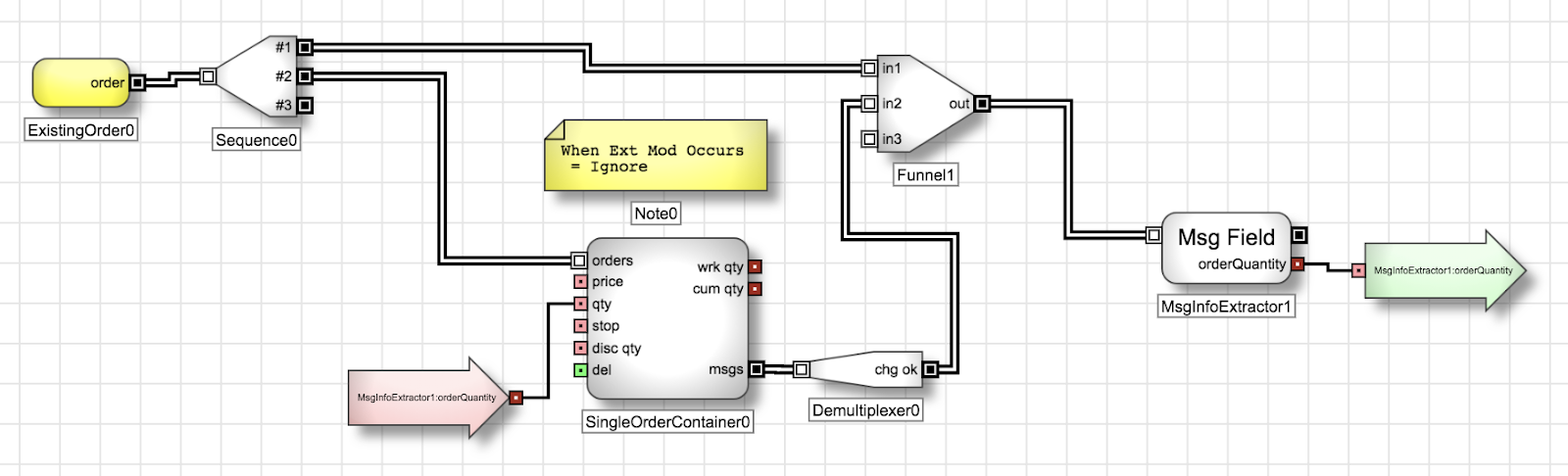The height and width of the screenshot is (476, 1568).
Task: Click the stop input port square
Action: (580, 326)
